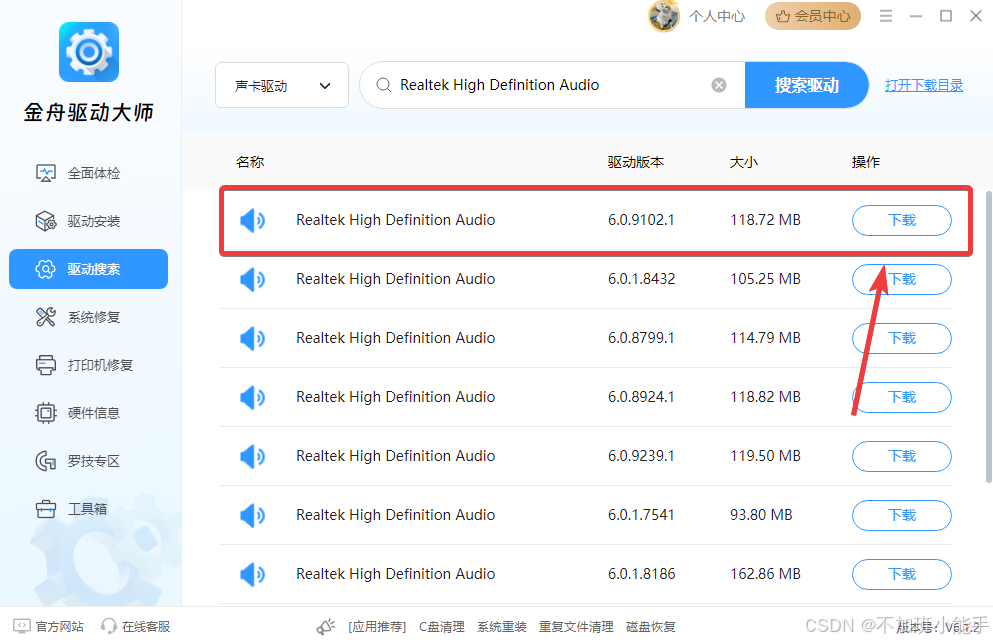Open 打印机修复 printer repair section
Viewport: 993px width, 643px height.
click(x=88, y=365)
